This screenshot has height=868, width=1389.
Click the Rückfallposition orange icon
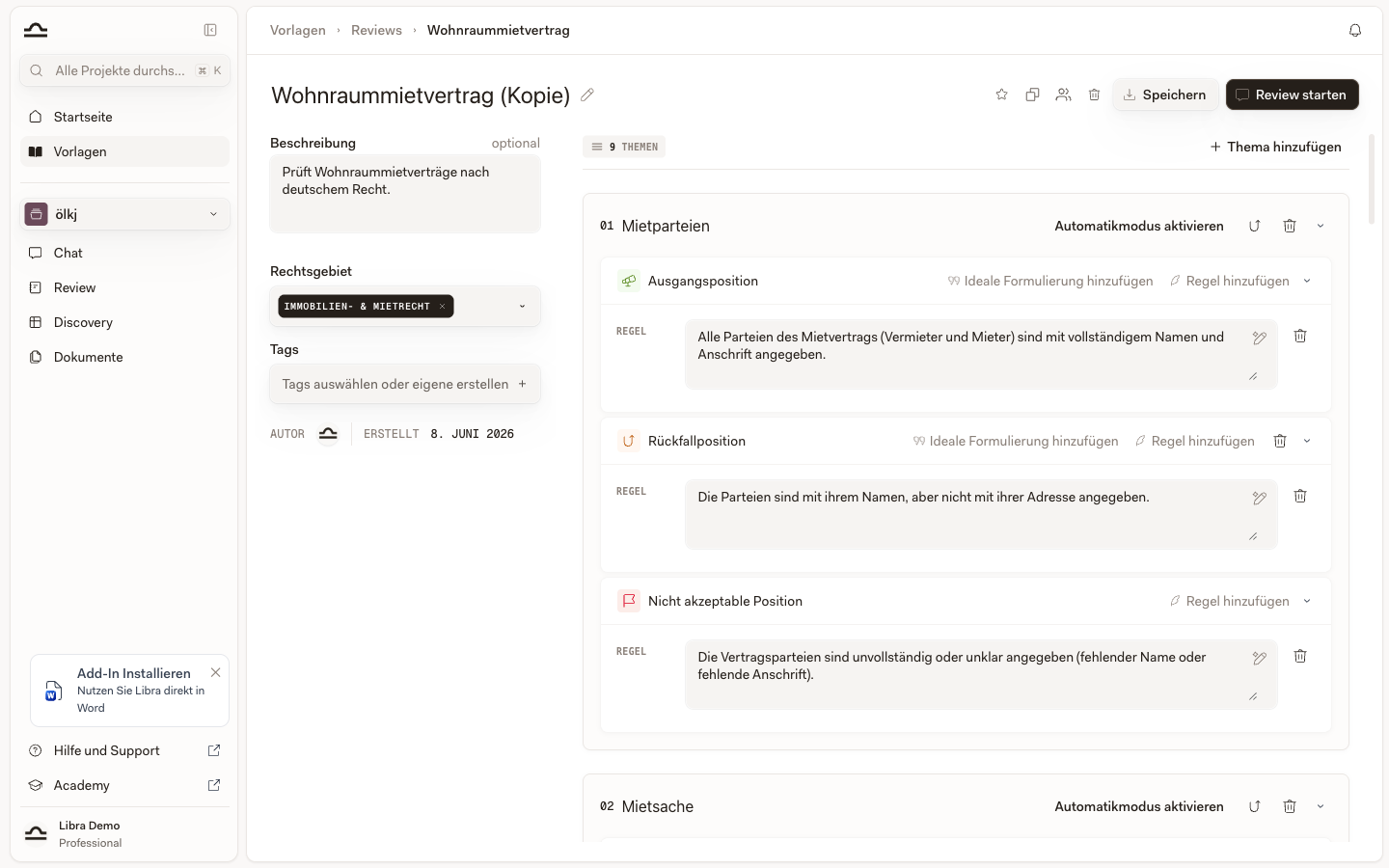pos(629,441)
